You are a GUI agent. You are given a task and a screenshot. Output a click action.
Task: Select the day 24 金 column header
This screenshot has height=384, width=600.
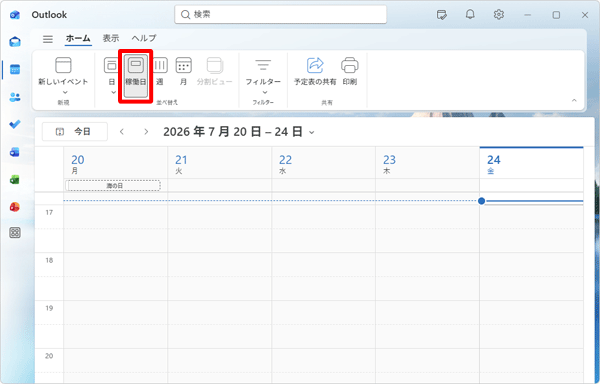(532, 164)
